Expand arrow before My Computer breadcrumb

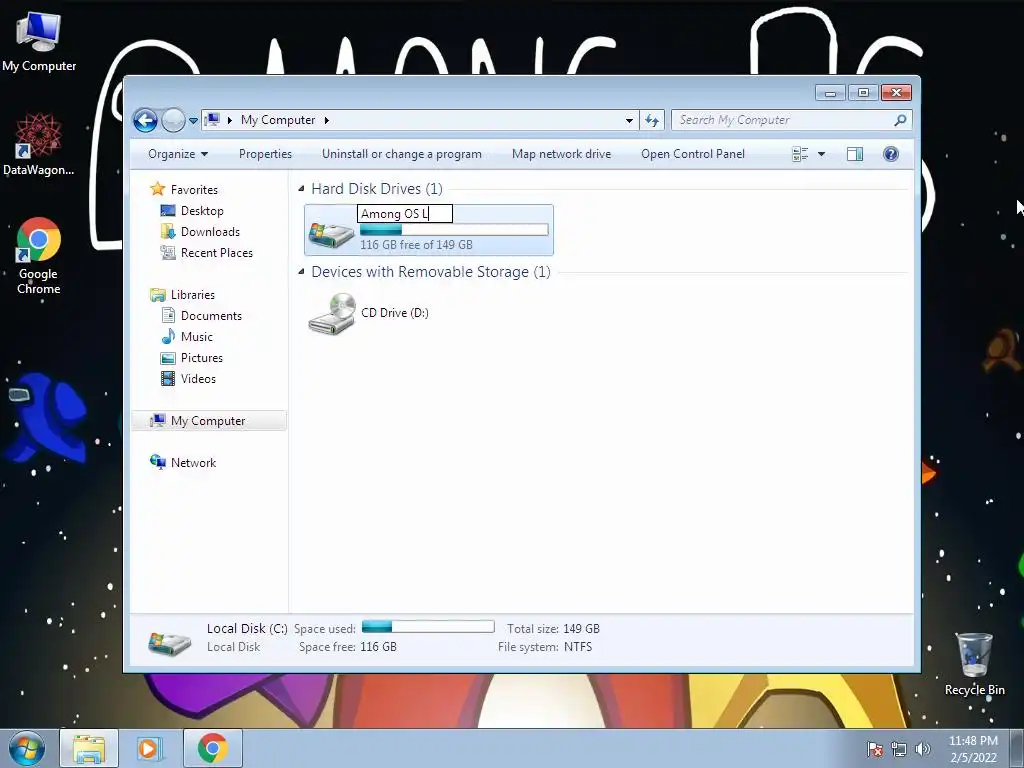tap(230, 120)
